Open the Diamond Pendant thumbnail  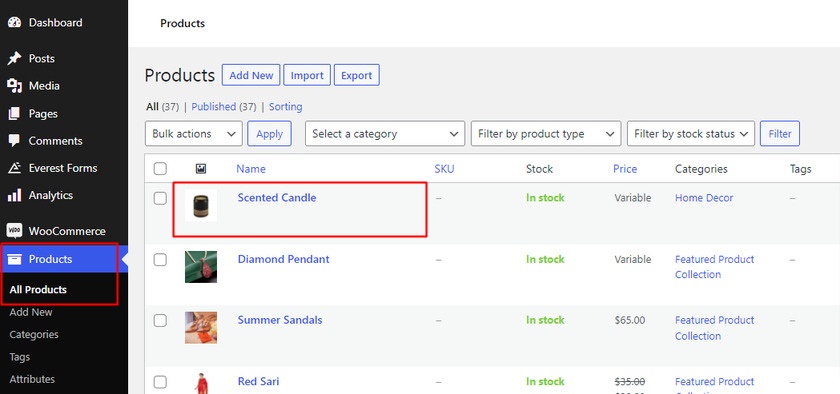point(201,267)
